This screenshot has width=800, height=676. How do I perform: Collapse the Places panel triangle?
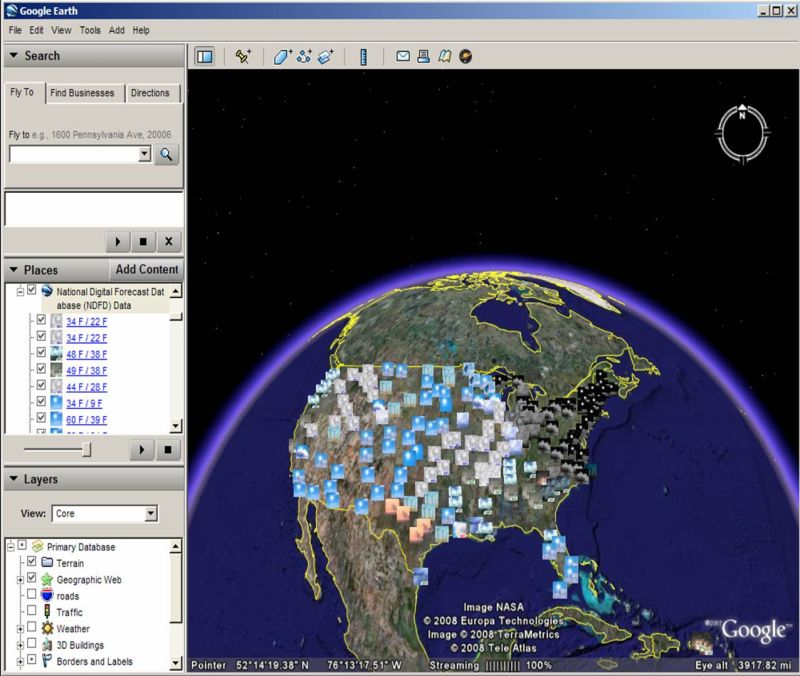[14, 269]
